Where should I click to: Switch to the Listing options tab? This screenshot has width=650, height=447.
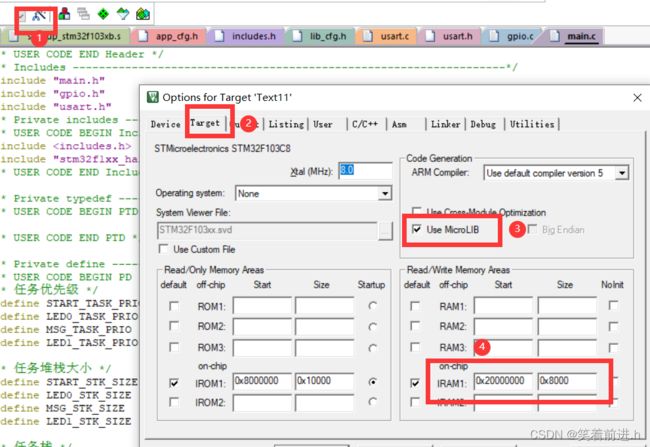pyautogui.click(x=286, y=124)
